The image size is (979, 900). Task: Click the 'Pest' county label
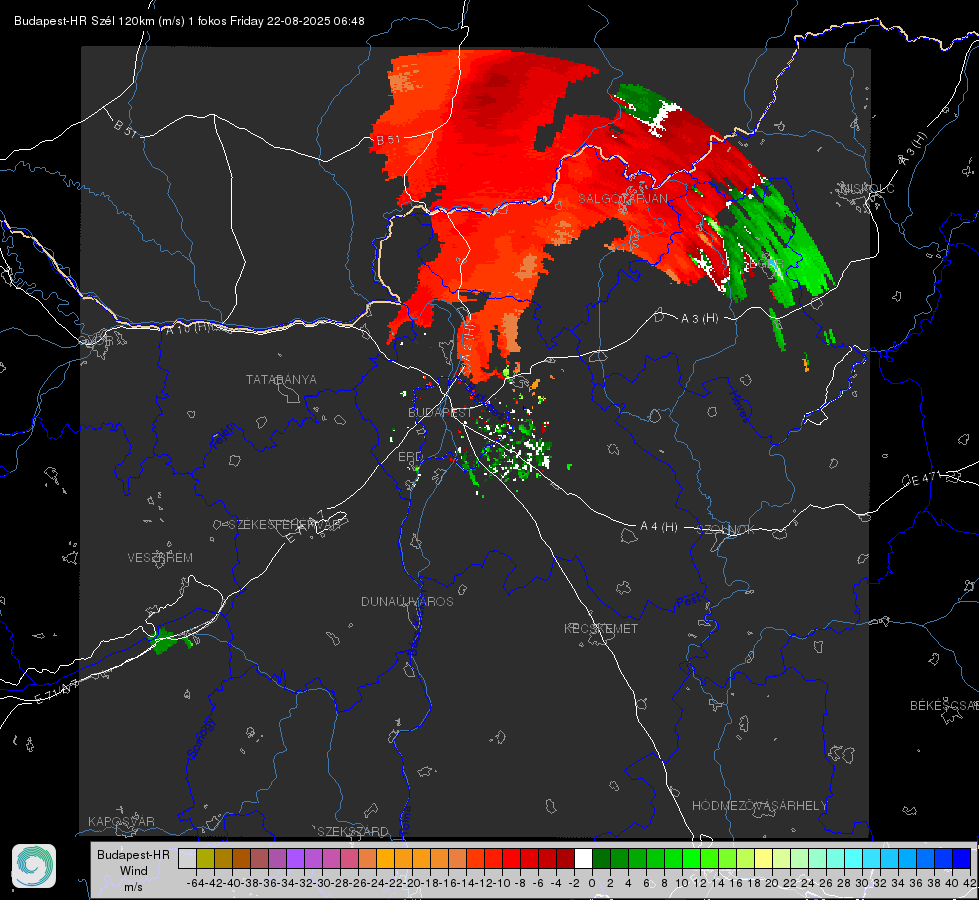[688, 602]
